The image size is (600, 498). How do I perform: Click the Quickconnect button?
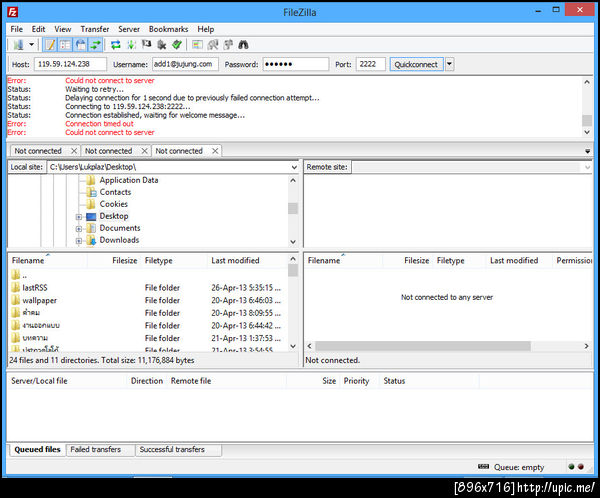click(416, 64)
